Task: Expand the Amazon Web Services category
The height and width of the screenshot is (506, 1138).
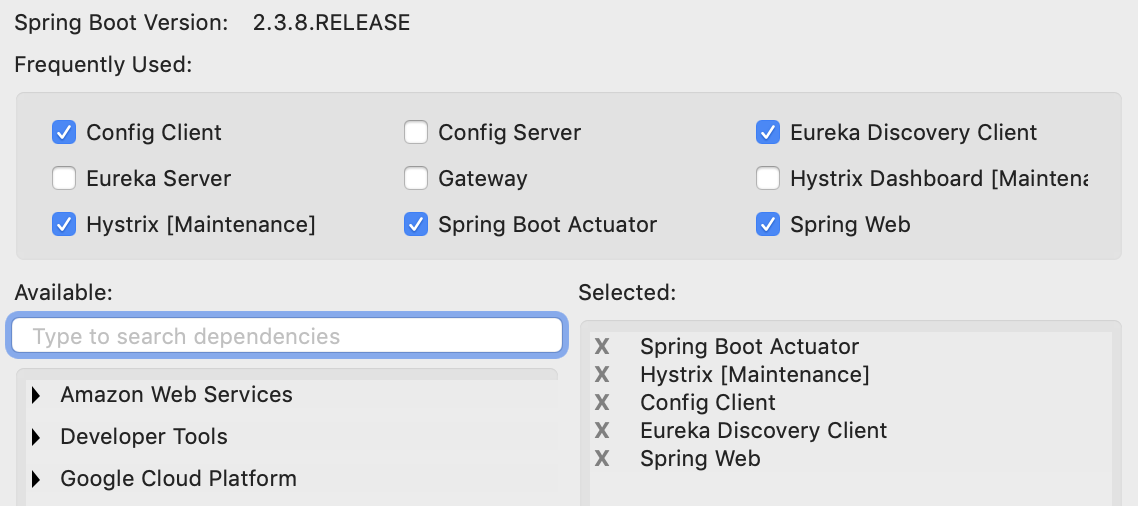Action: (x=37, y=395)
